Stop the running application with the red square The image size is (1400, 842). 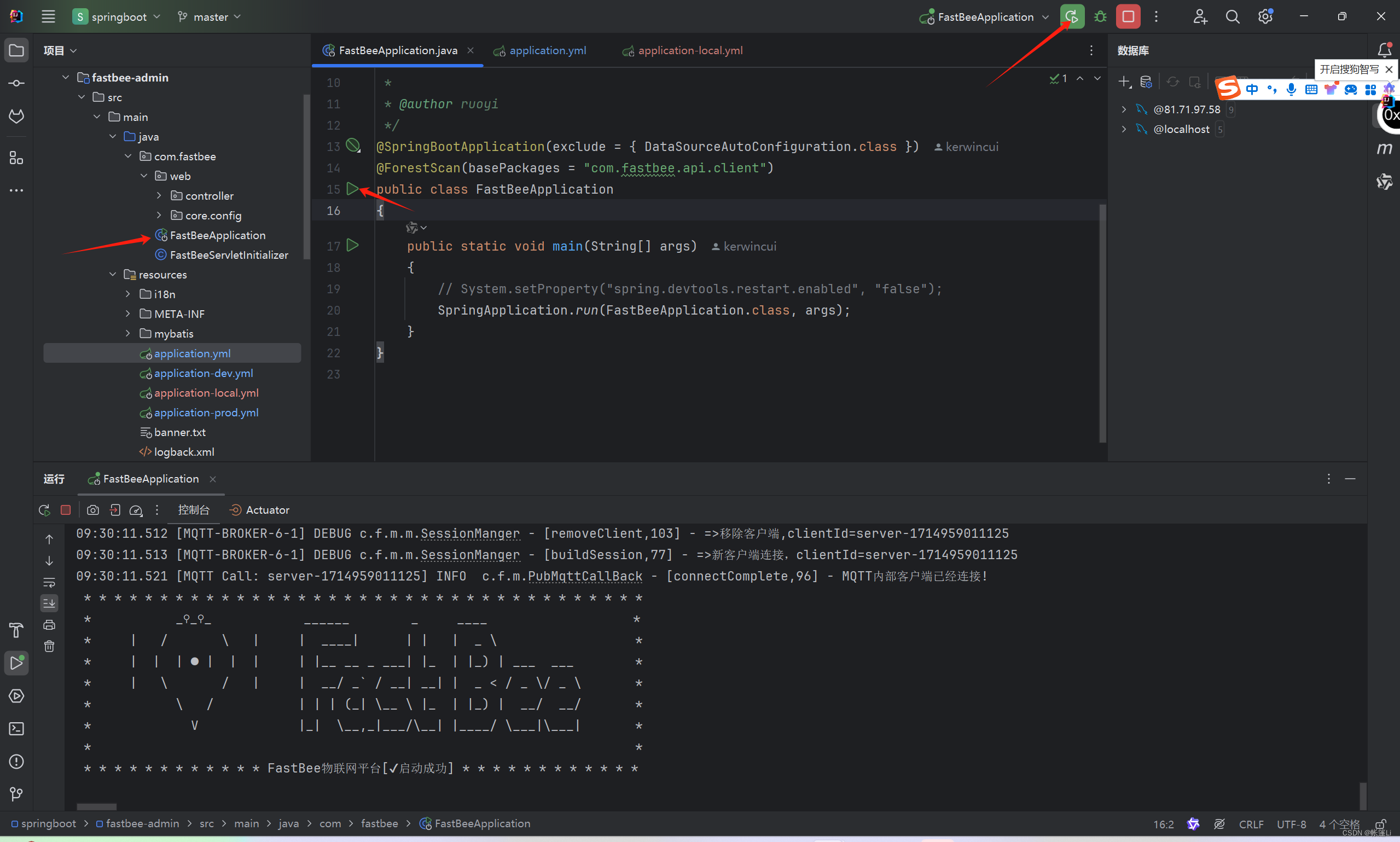pyautogui.click(x=1128, y=16)
